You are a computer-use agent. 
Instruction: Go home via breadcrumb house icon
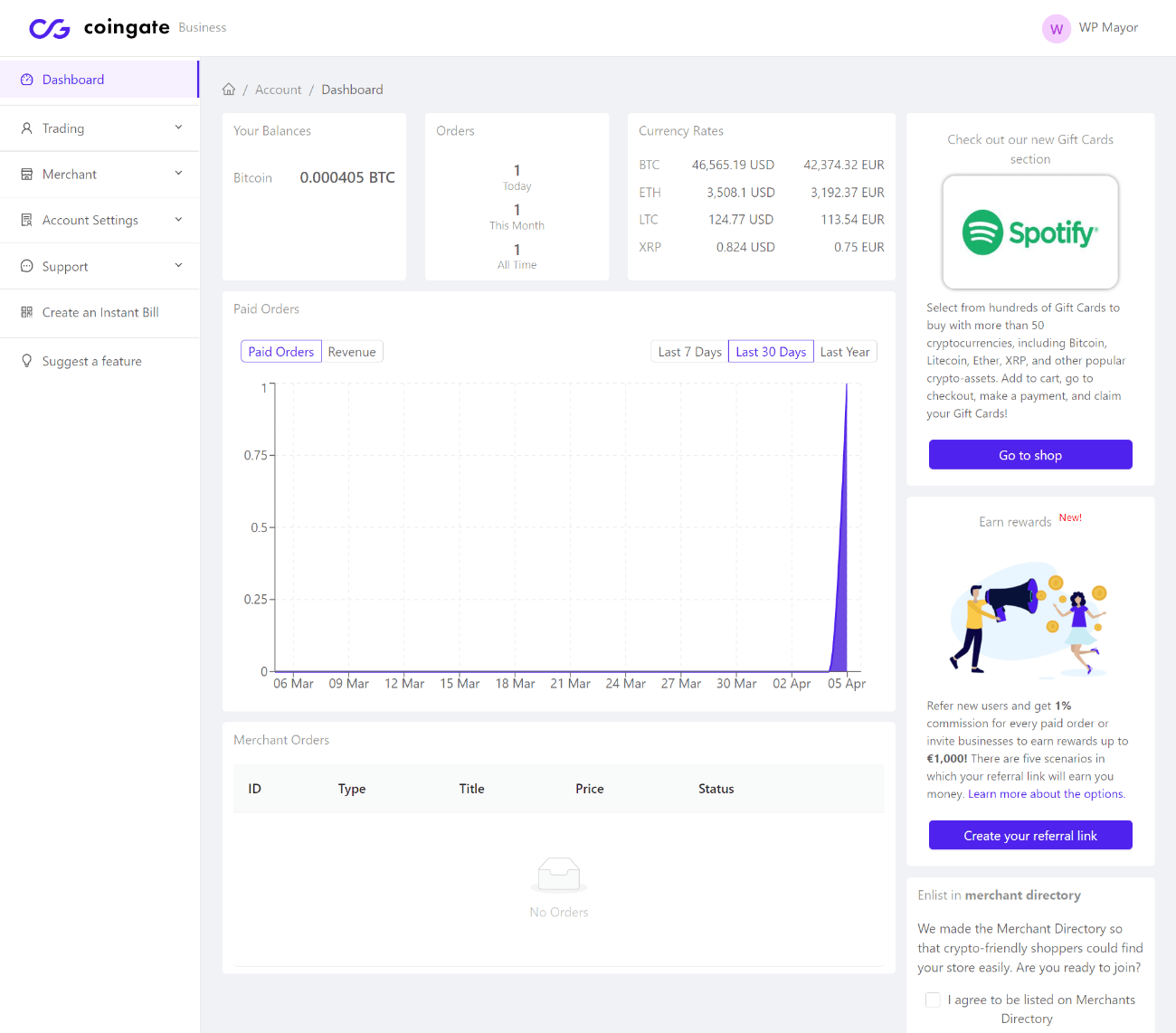[229, 90]
